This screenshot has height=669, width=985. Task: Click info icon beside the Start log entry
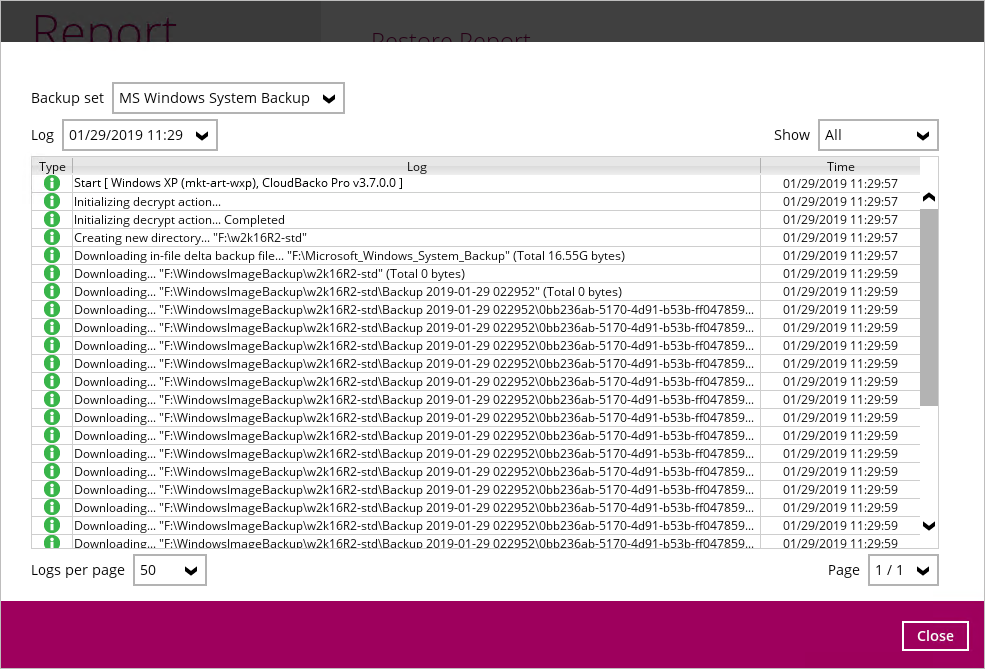click(x=52, y=184)
